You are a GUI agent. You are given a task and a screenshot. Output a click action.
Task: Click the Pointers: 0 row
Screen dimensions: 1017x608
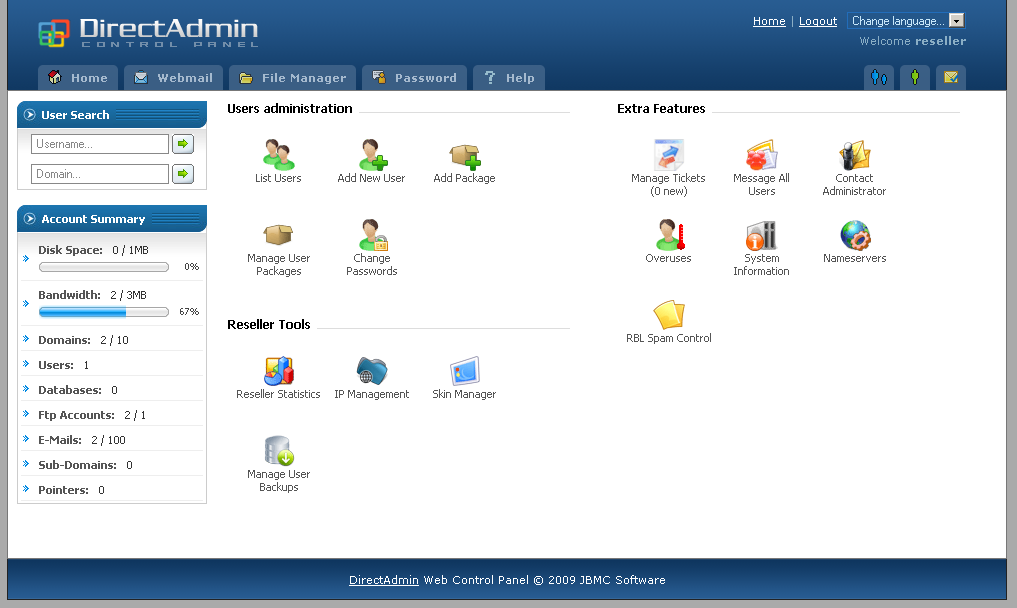click(112, 490)
